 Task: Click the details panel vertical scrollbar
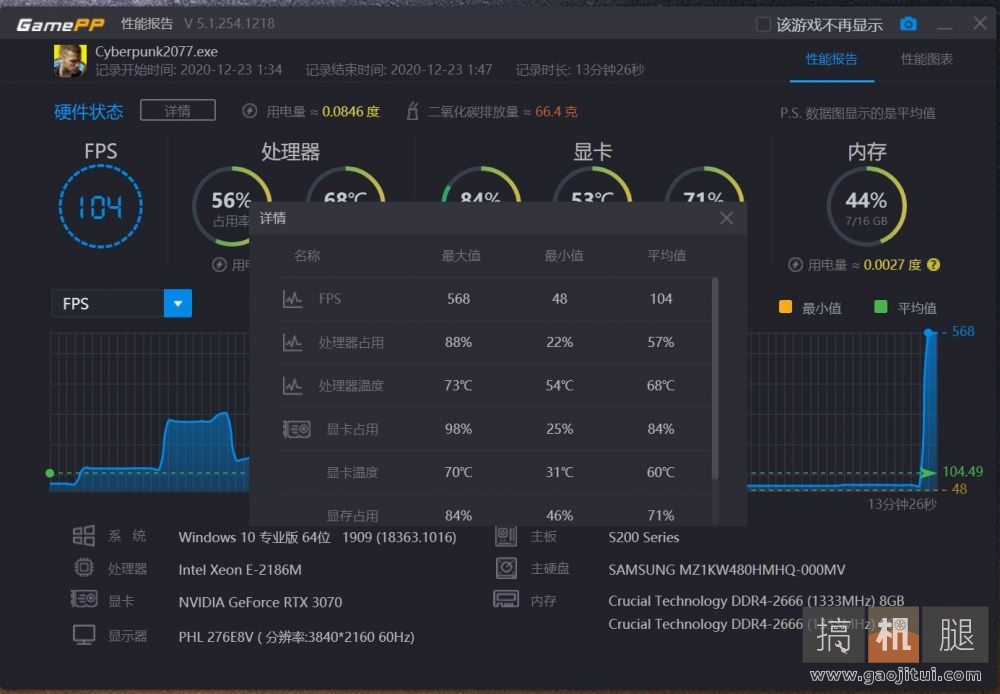tap(715, 378)
